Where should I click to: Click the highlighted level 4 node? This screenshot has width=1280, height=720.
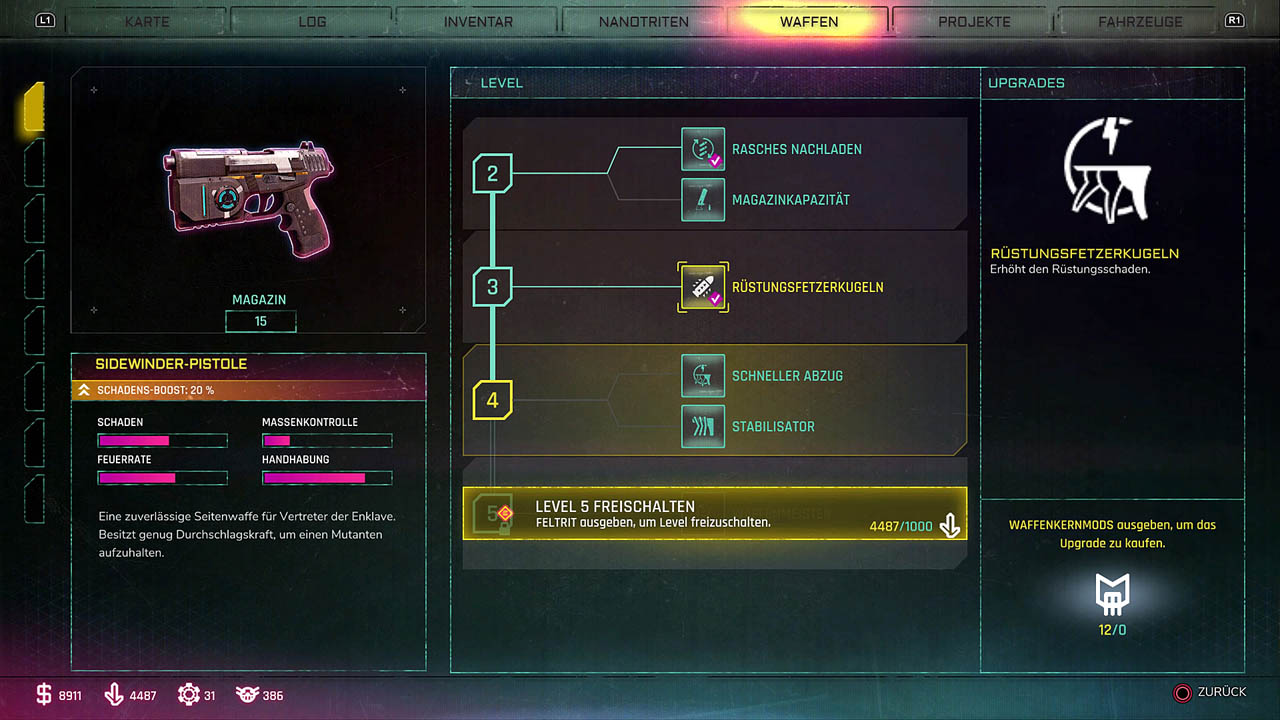pos(492,400)
